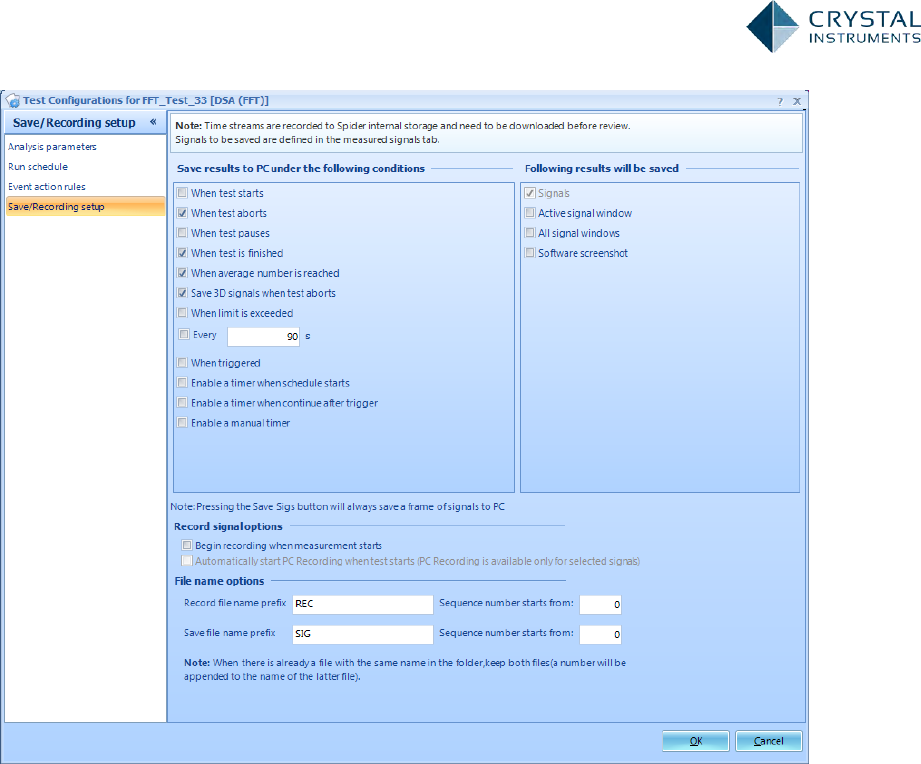The image size is (921, 764).
Task: Check 'Software screenshot' option
Action: click(530, 253)
